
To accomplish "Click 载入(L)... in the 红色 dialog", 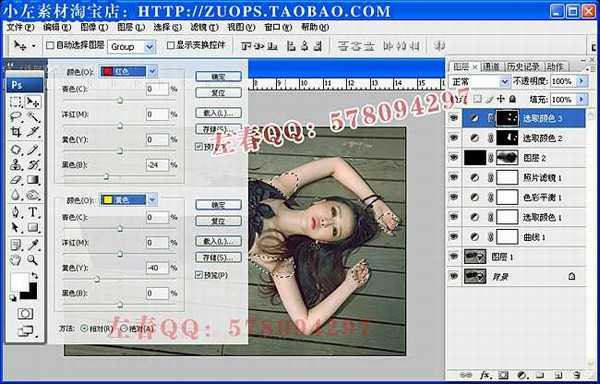I will 218,113.
